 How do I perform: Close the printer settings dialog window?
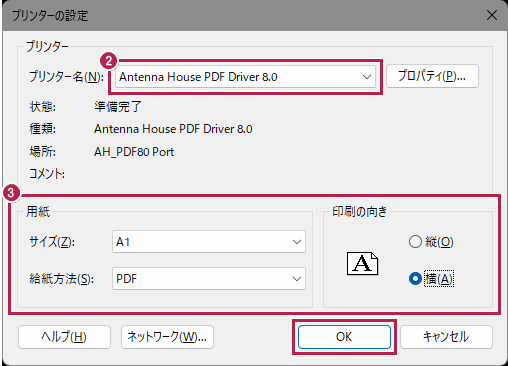click(x=492, y=15)
